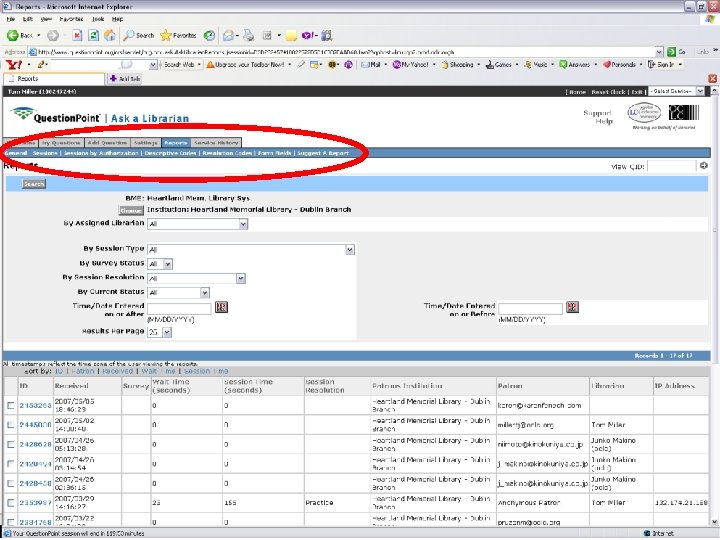Click the Refresh page icon
This screenshot has width=720, height=540.
click(x=93, y=35)
